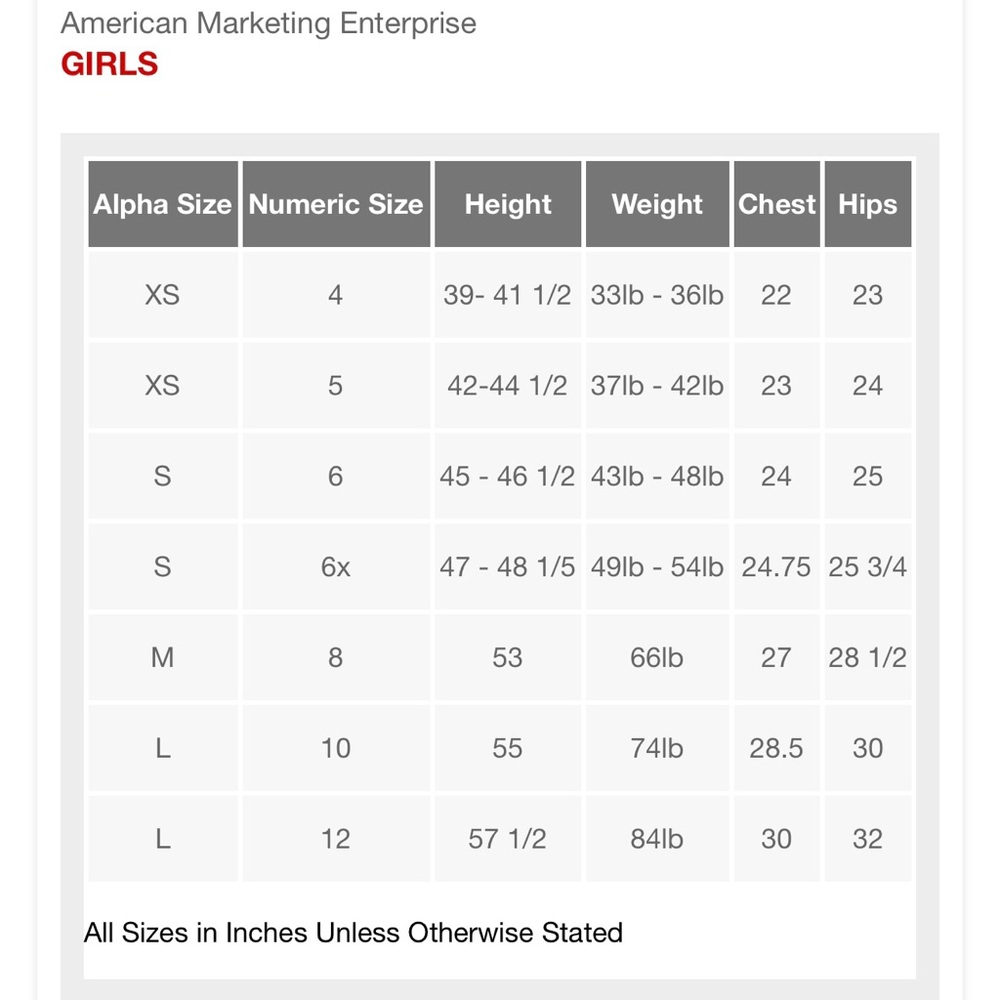Click the 39- 41 1/2 height cell
This screenshot has height=1000, width=1000.
coord(508,295)
